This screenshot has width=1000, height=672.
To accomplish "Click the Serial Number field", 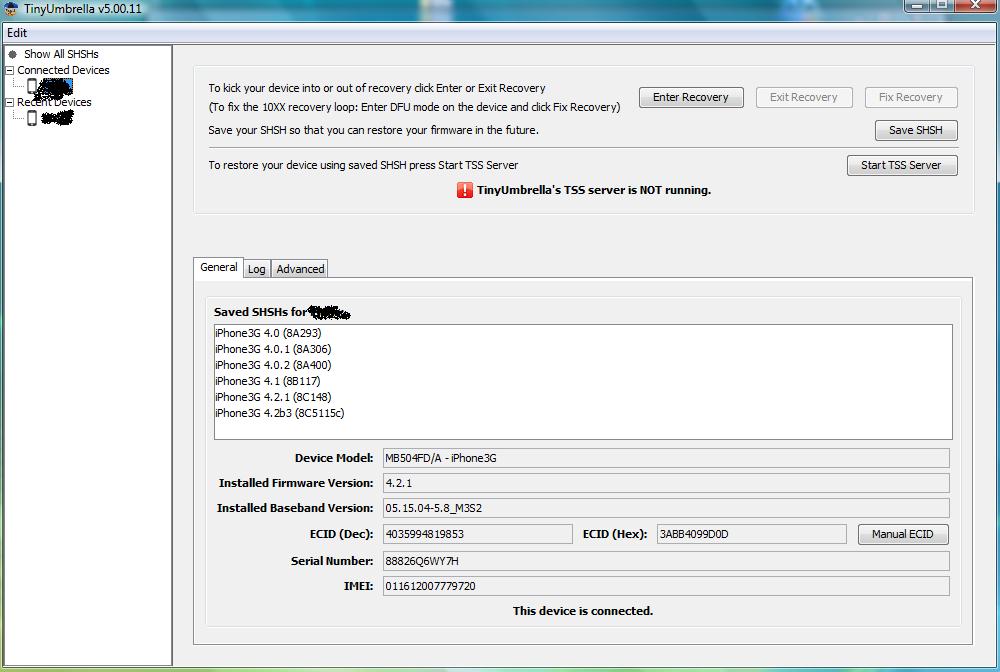I will [665, 561].
